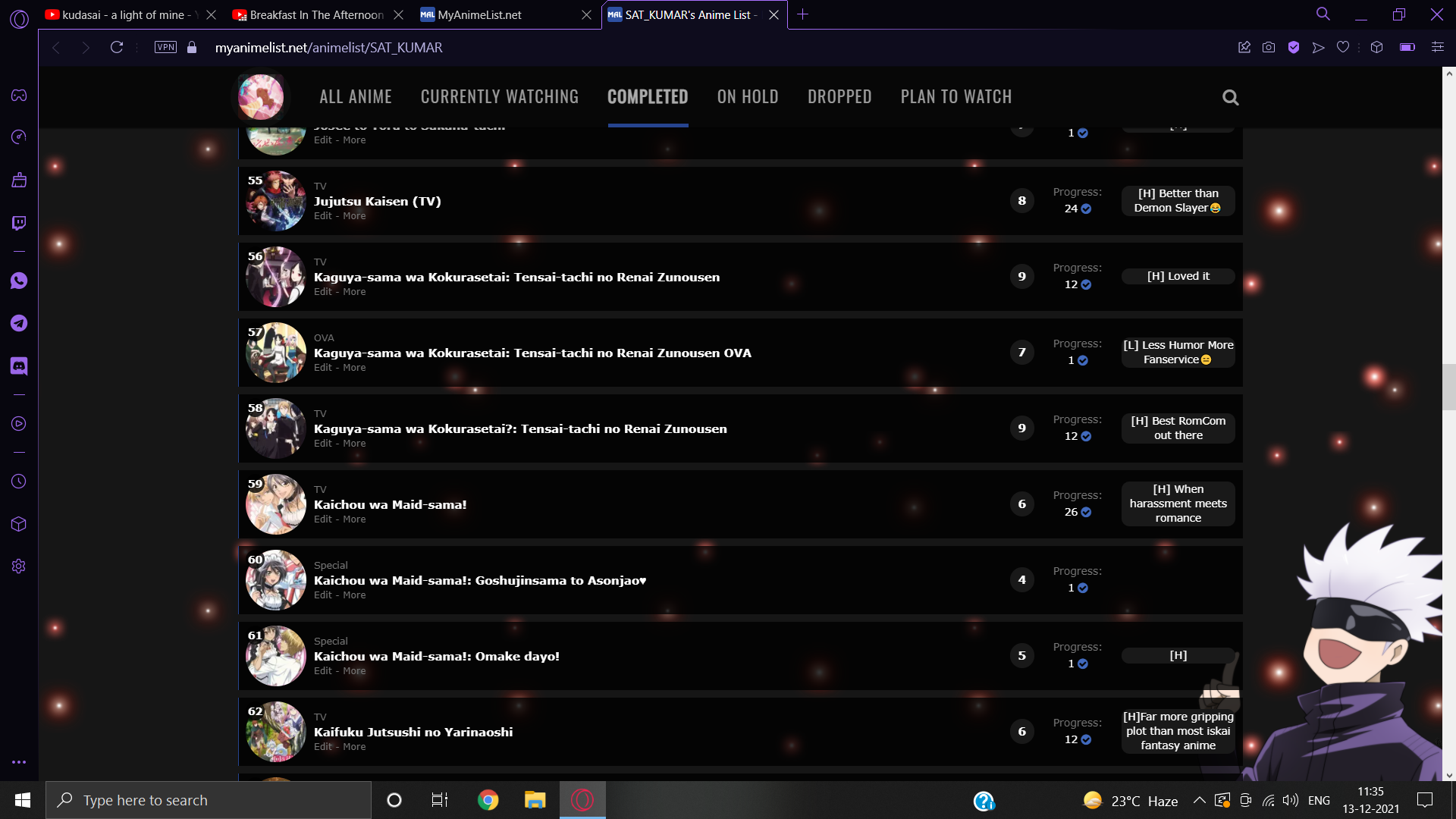Open Kaifuku Jutsushi no Yarinaoshi title link
Screen dimensions: 1456x819
413,732
